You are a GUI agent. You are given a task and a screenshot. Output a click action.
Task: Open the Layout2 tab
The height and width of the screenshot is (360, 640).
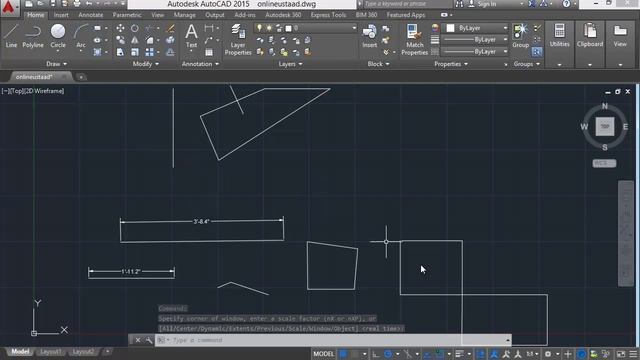83,351
